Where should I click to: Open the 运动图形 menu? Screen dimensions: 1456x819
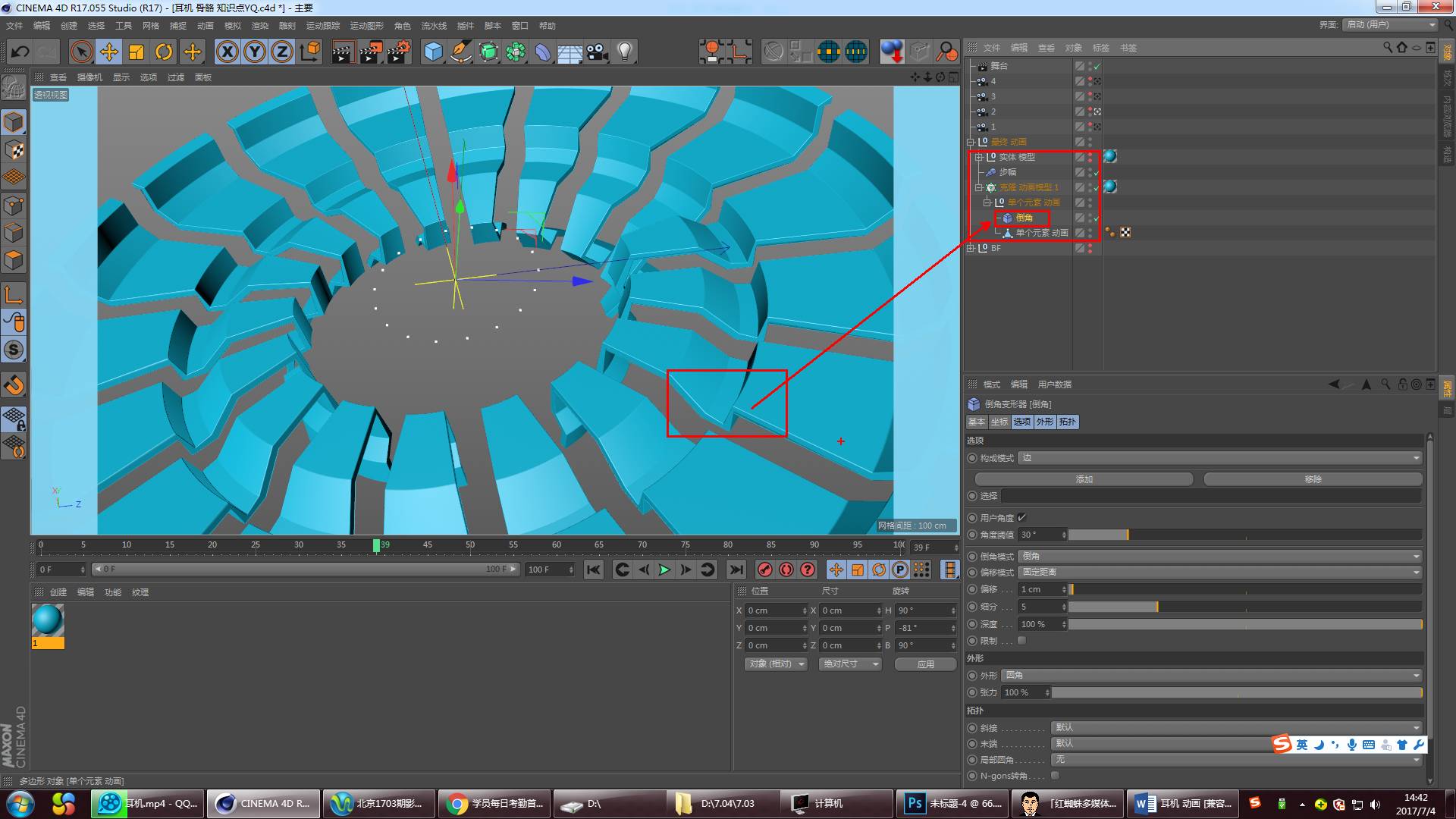pyautogui.click(x=366, y=26)
